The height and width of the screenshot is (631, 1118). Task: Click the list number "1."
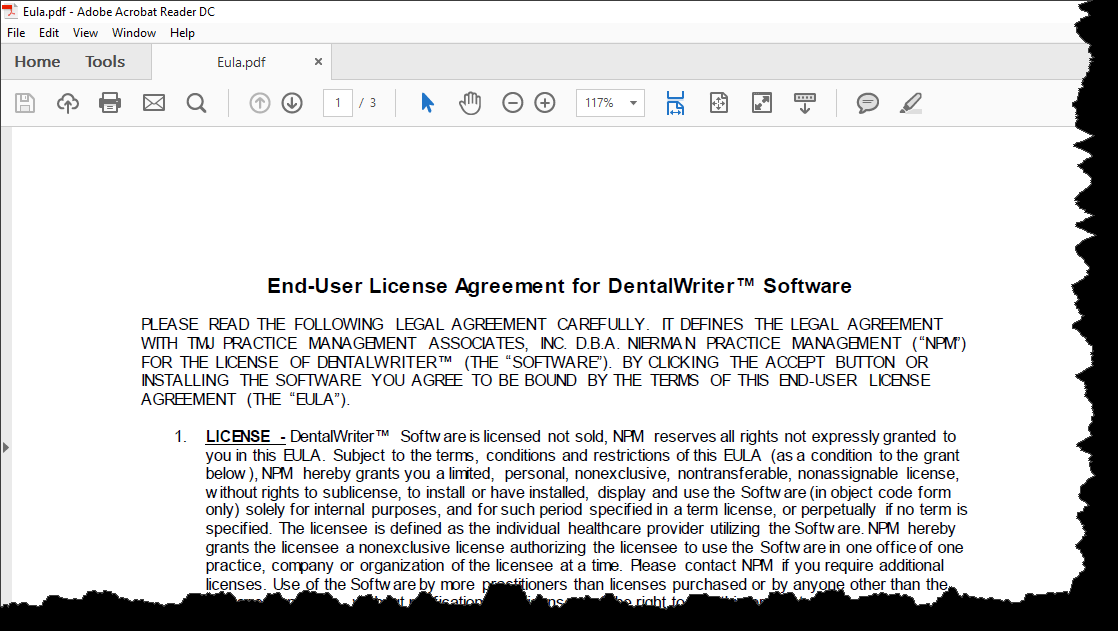180,436
